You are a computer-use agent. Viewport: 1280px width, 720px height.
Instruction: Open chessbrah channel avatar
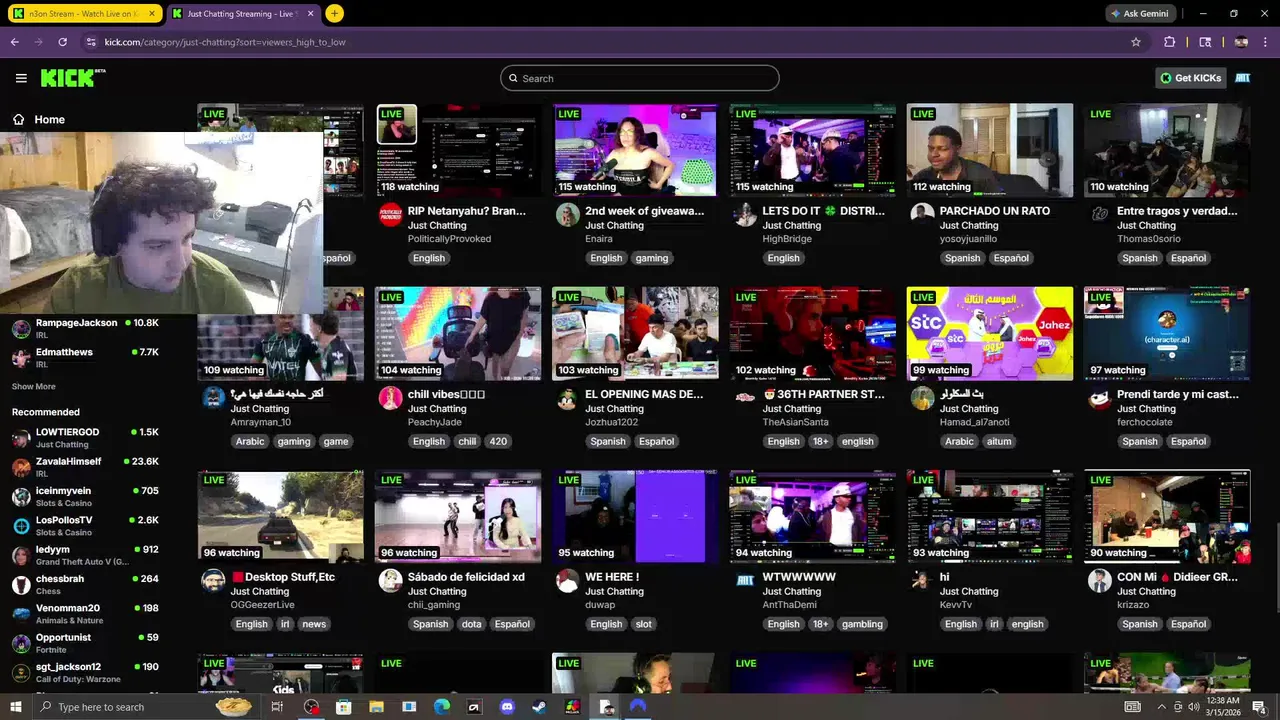pos(21,584)
